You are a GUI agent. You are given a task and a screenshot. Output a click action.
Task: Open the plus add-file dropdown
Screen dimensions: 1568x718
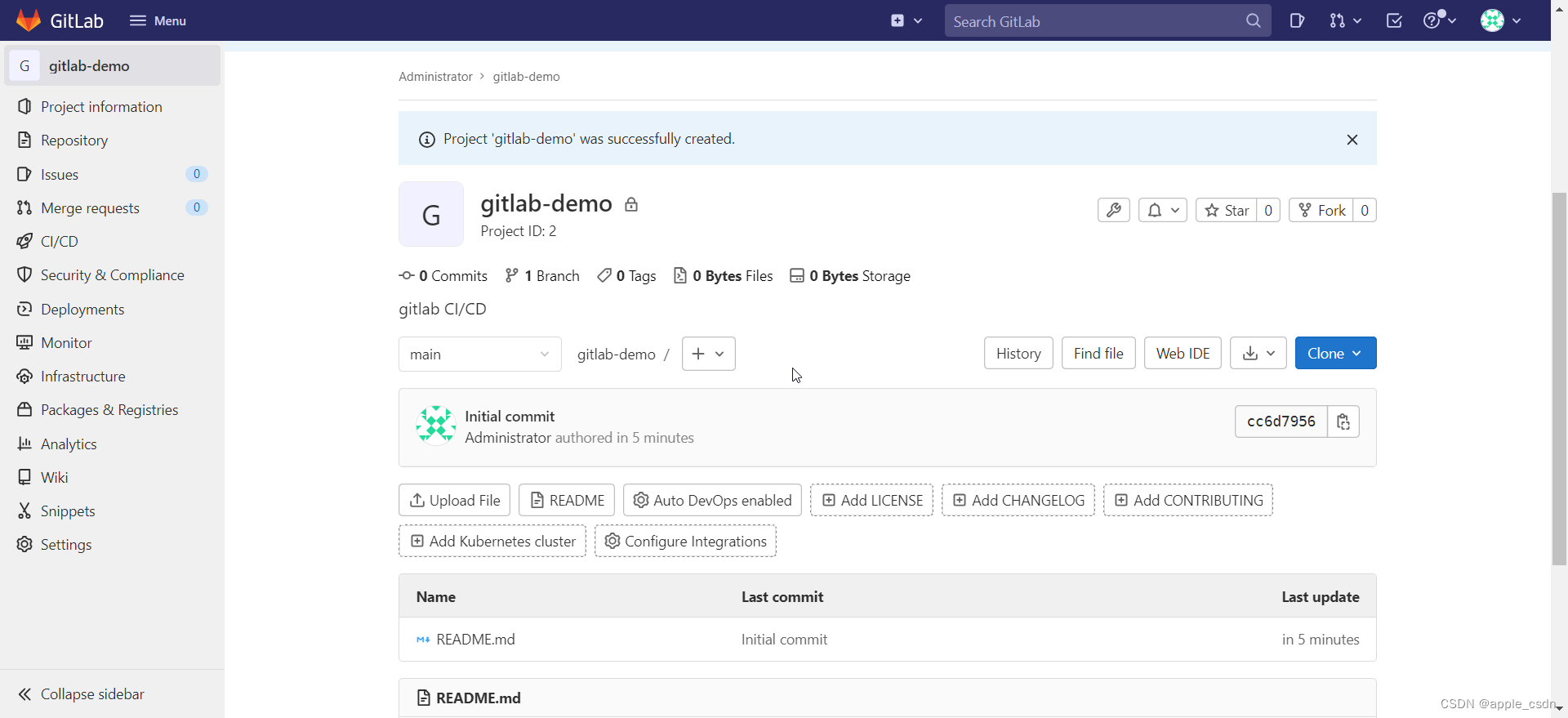point(709,354)
